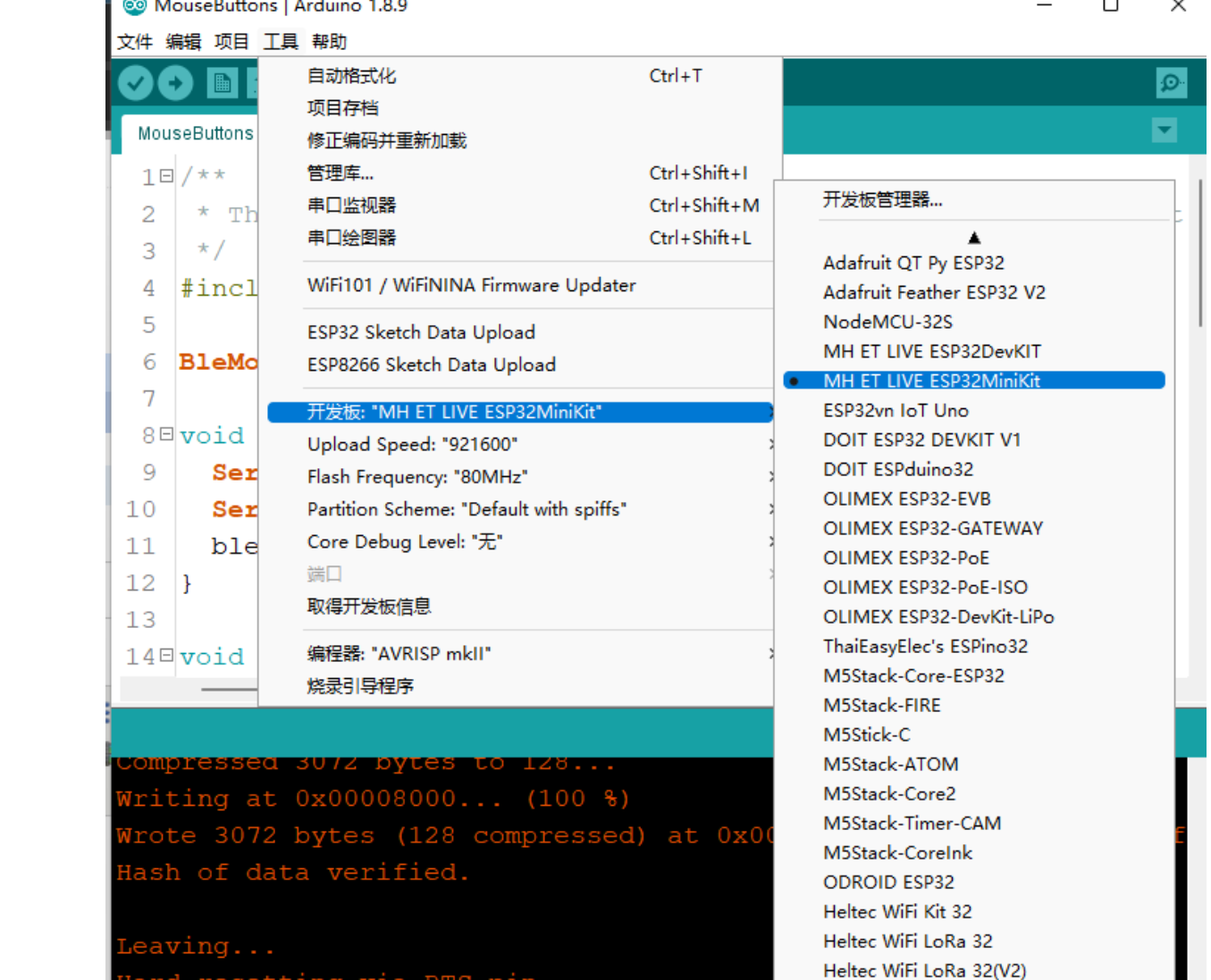Select DOIT ESPduino32 board
The image size is (1211, 980).
pyautogui.click(x=974, y=469)
